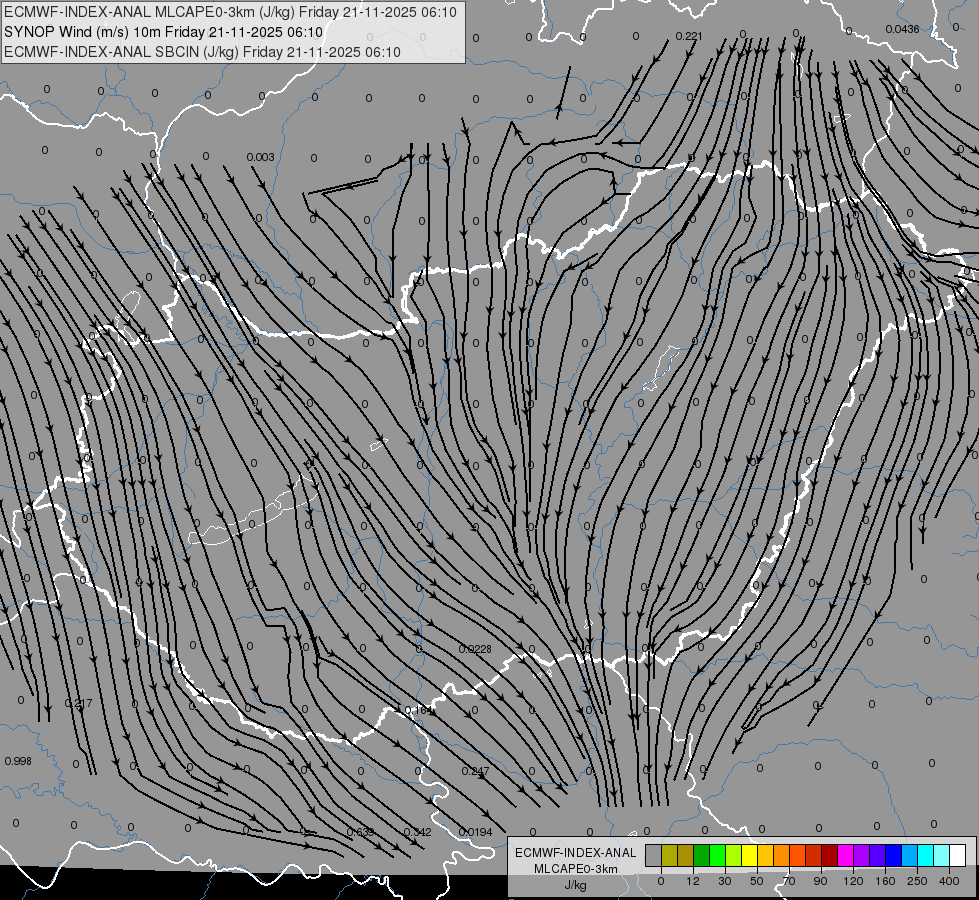Click the 0.003 grid value

pos(260,157)
